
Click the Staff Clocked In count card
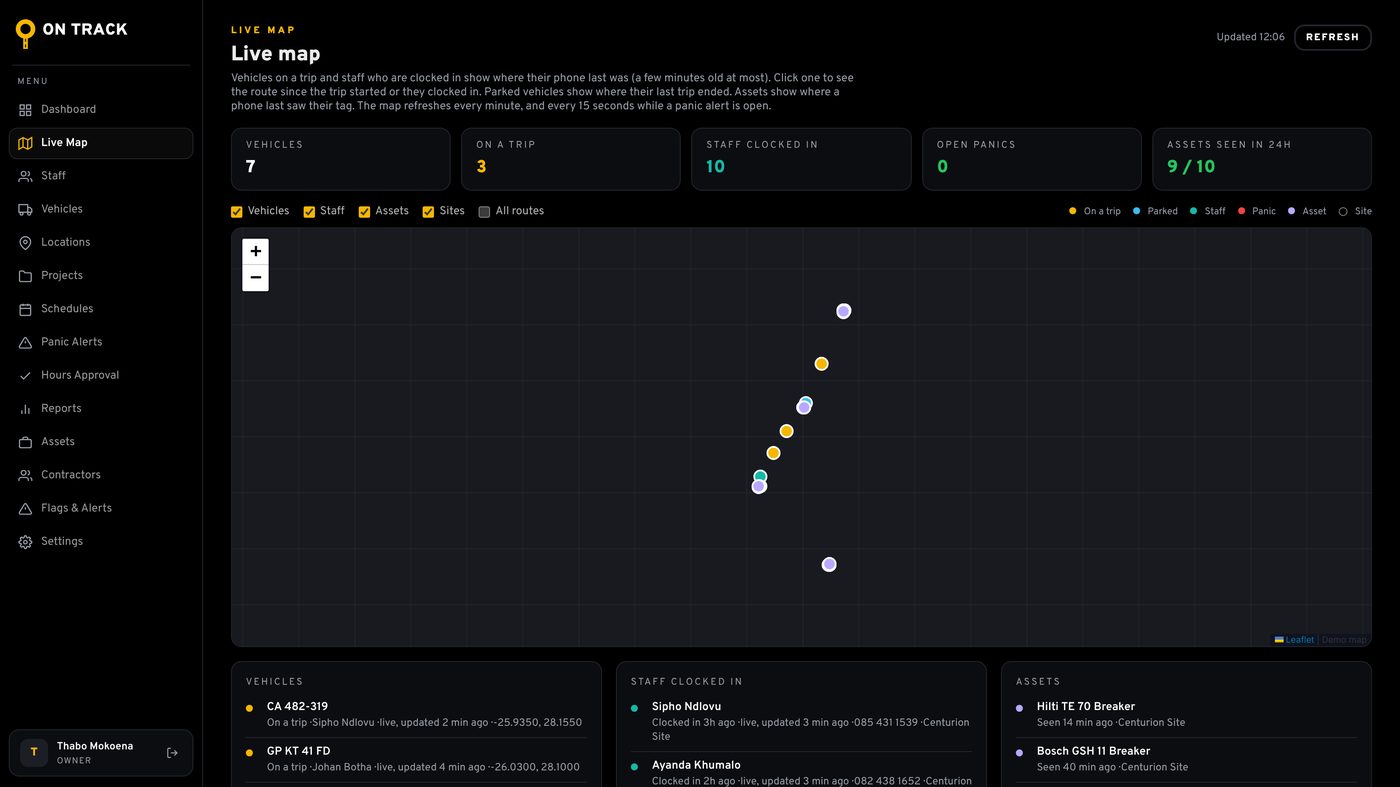coord(801,159)
